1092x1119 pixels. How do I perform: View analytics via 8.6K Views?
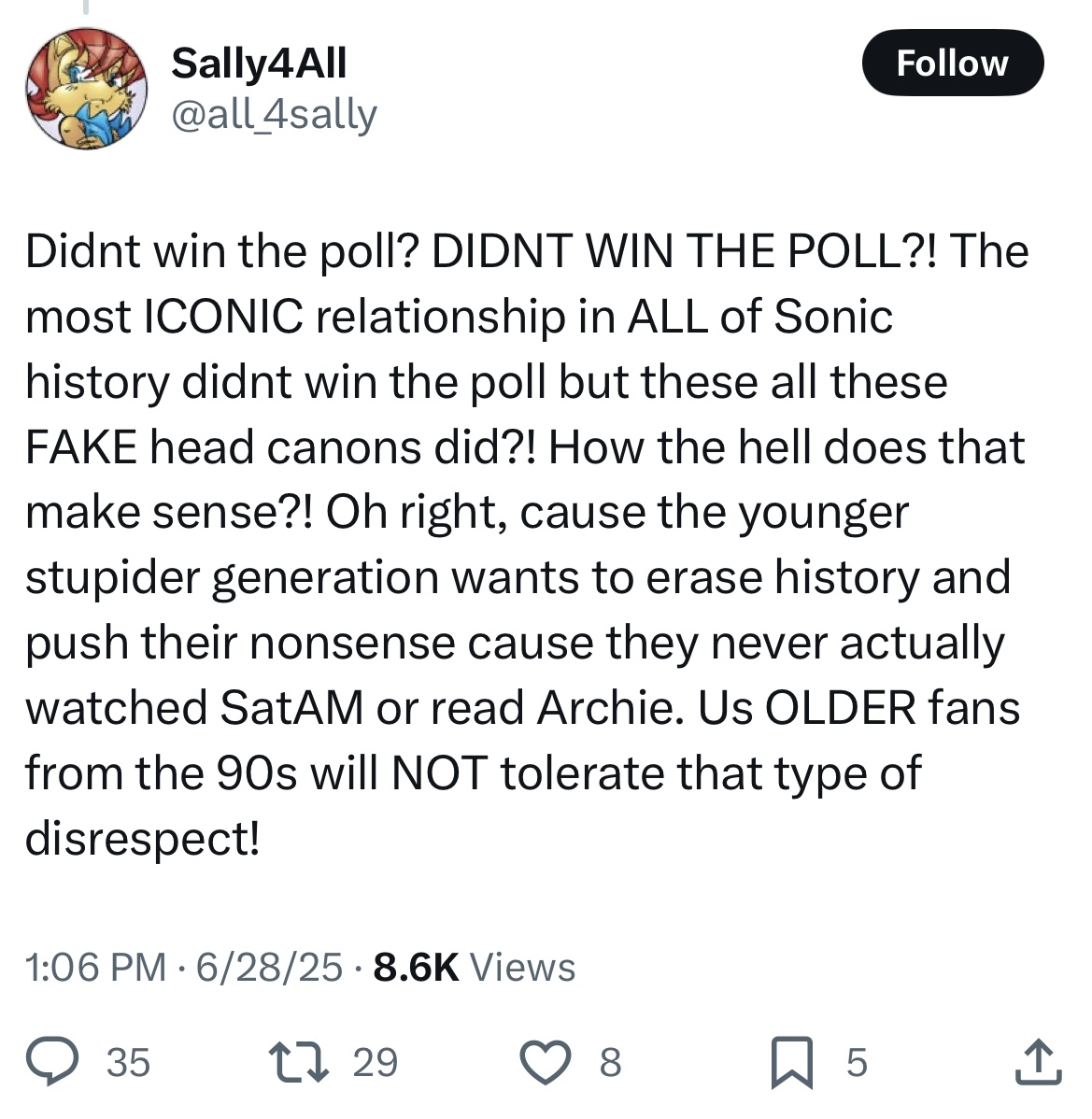point(474,967)
